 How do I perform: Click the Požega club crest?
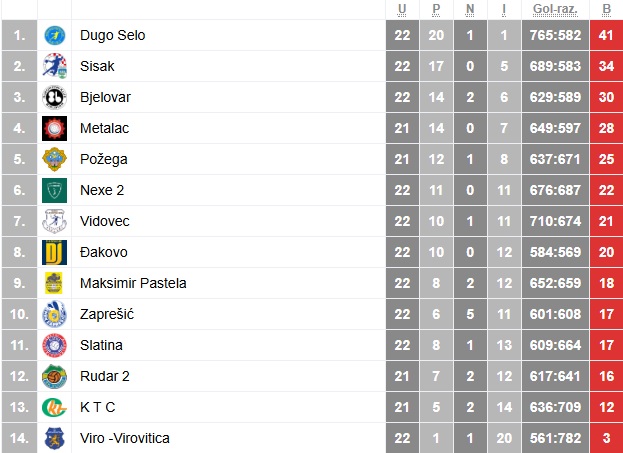54,159
